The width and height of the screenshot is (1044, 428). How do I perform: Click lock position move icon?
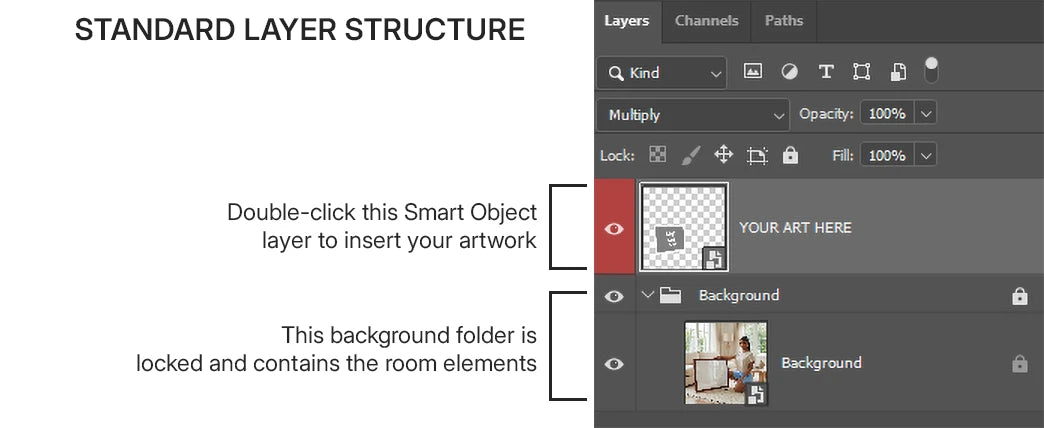[x=723, y=155]
